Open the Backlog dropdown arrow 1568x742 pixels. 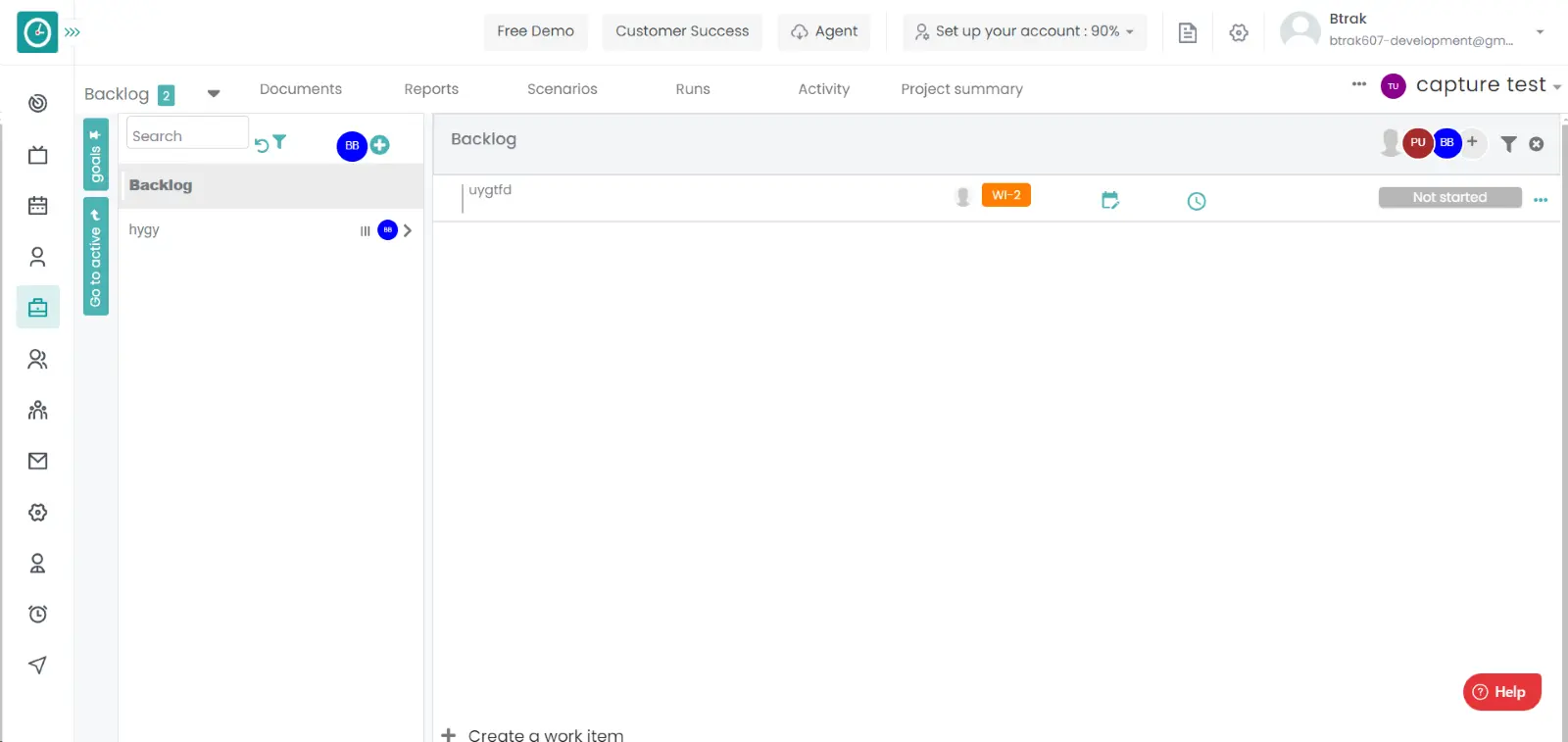tap(214, 94)
